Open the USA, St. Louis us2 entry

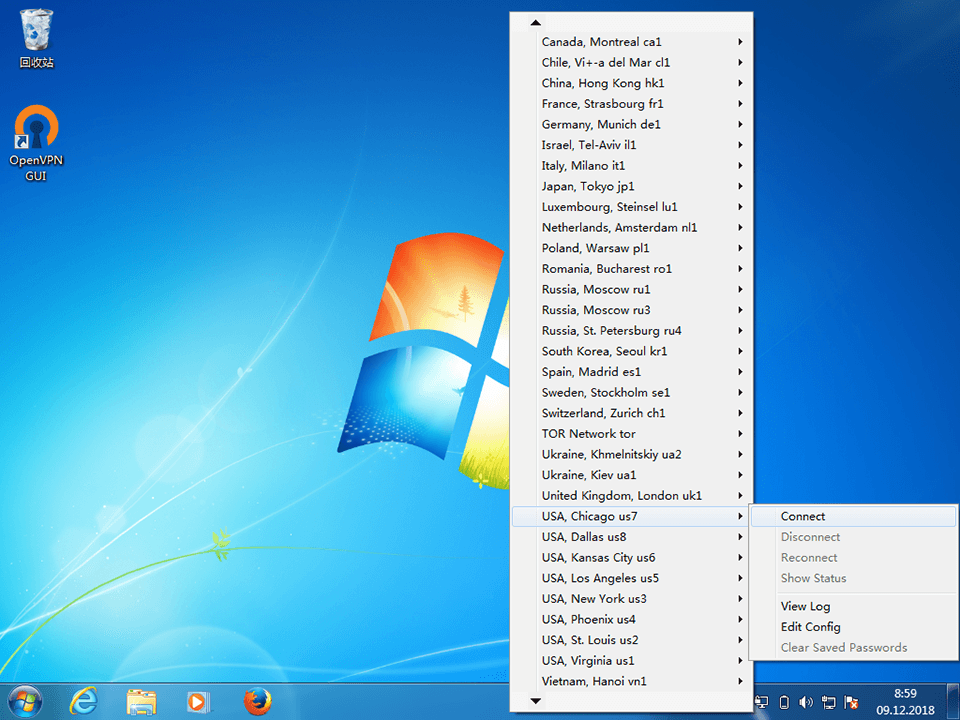pos(631,640)
